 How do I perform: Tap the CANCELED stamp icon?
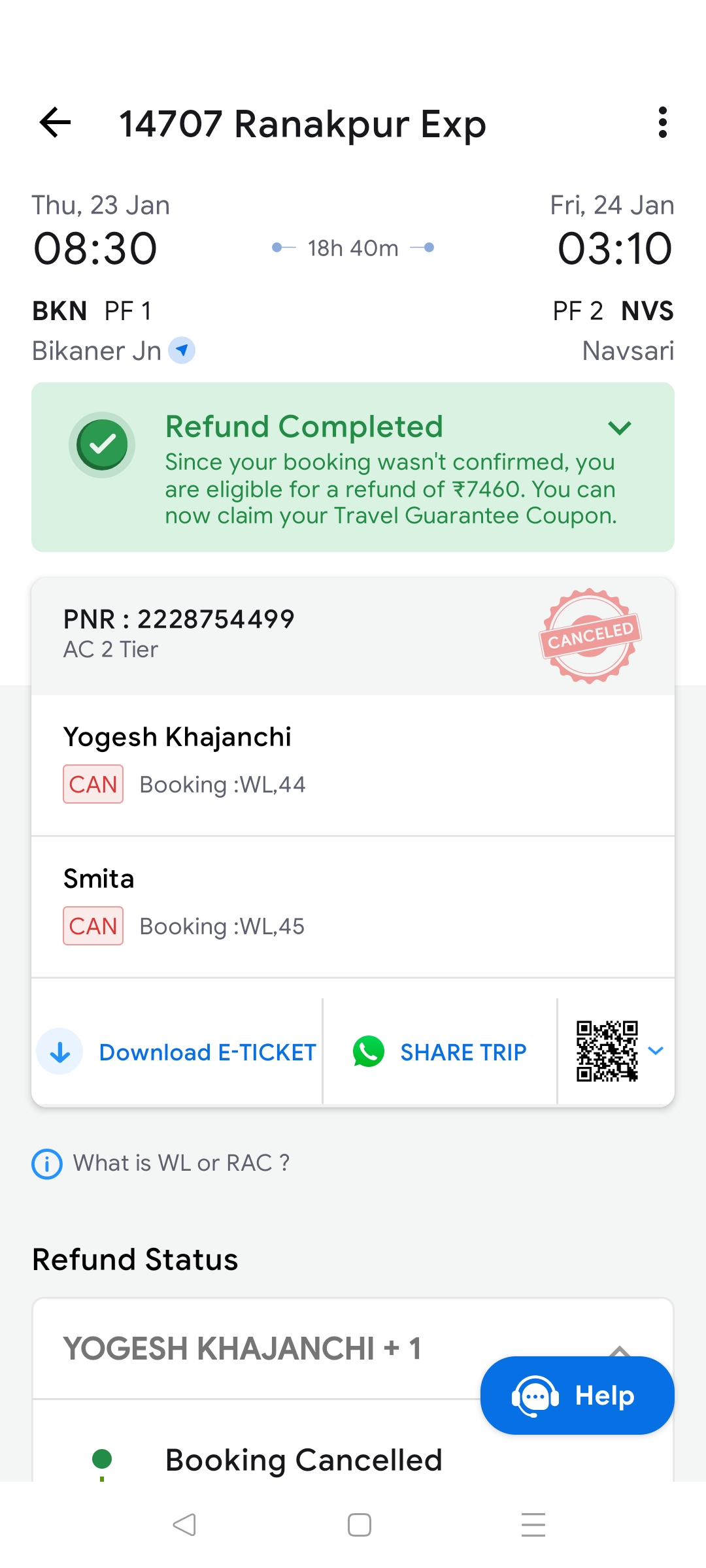pyautogui.click(x=590, y=636)
